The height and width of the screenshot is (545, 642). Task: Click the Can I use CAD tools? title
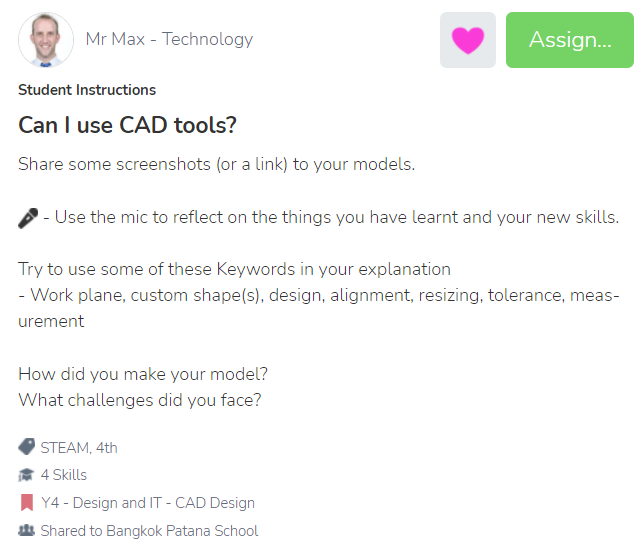tap(127, 125)
